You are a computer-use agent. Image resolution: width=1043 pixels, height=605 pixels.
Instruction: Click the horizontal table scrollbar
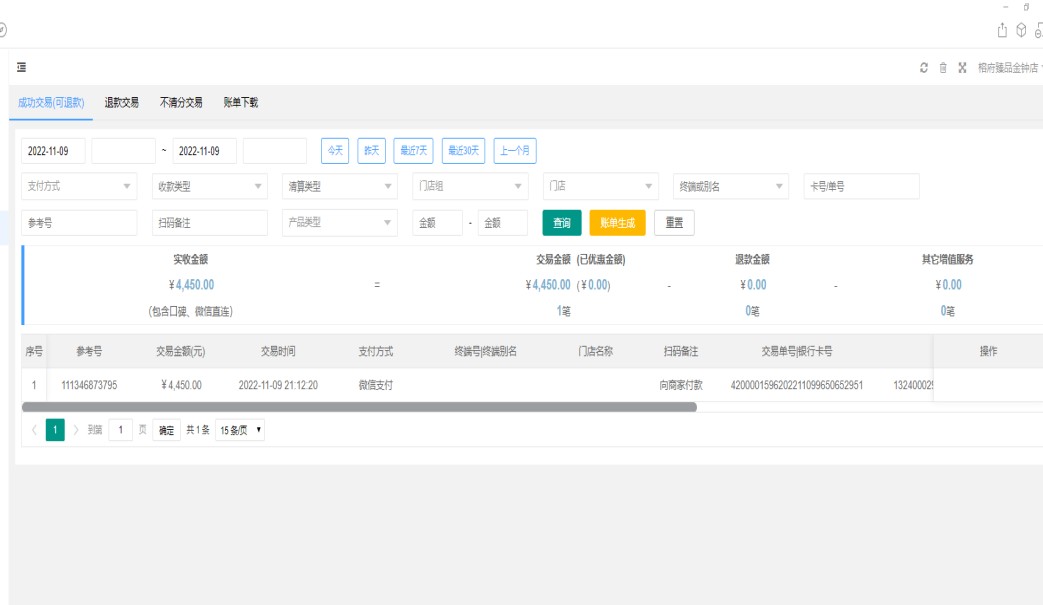[x=359, y=407]
